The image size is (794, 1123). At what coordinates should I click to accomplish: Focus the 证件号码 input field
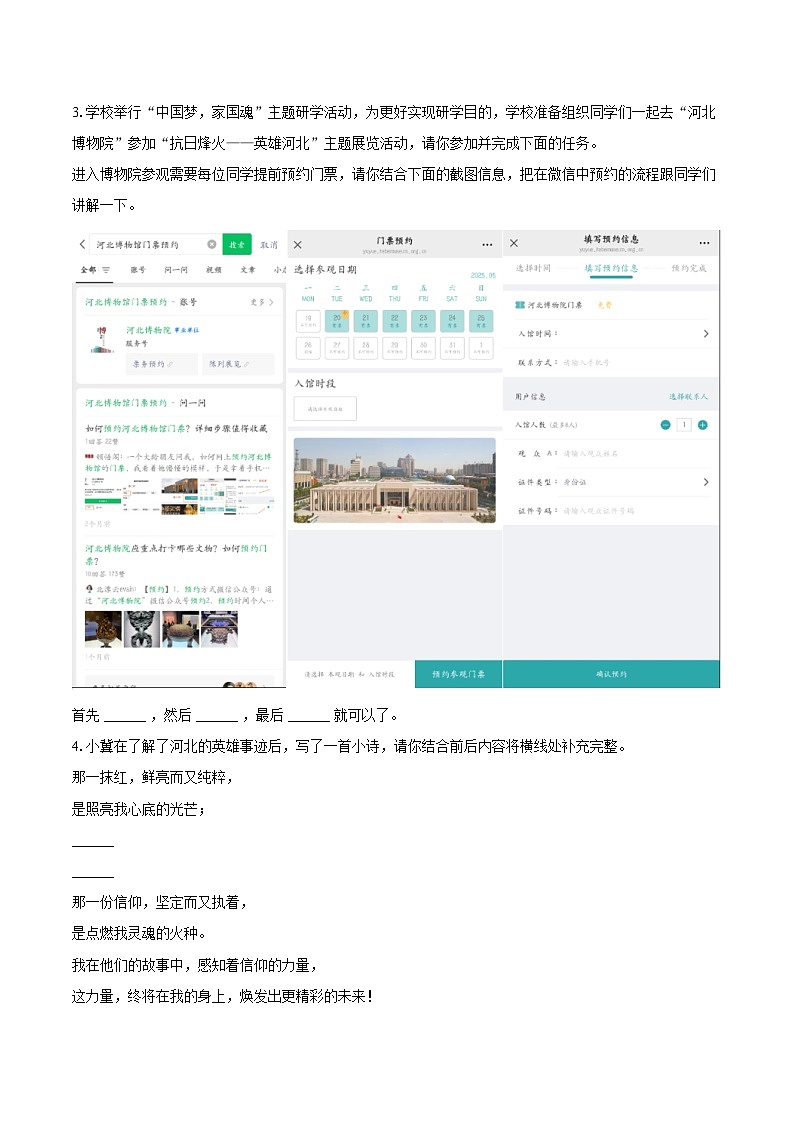[x=634, y=511]
